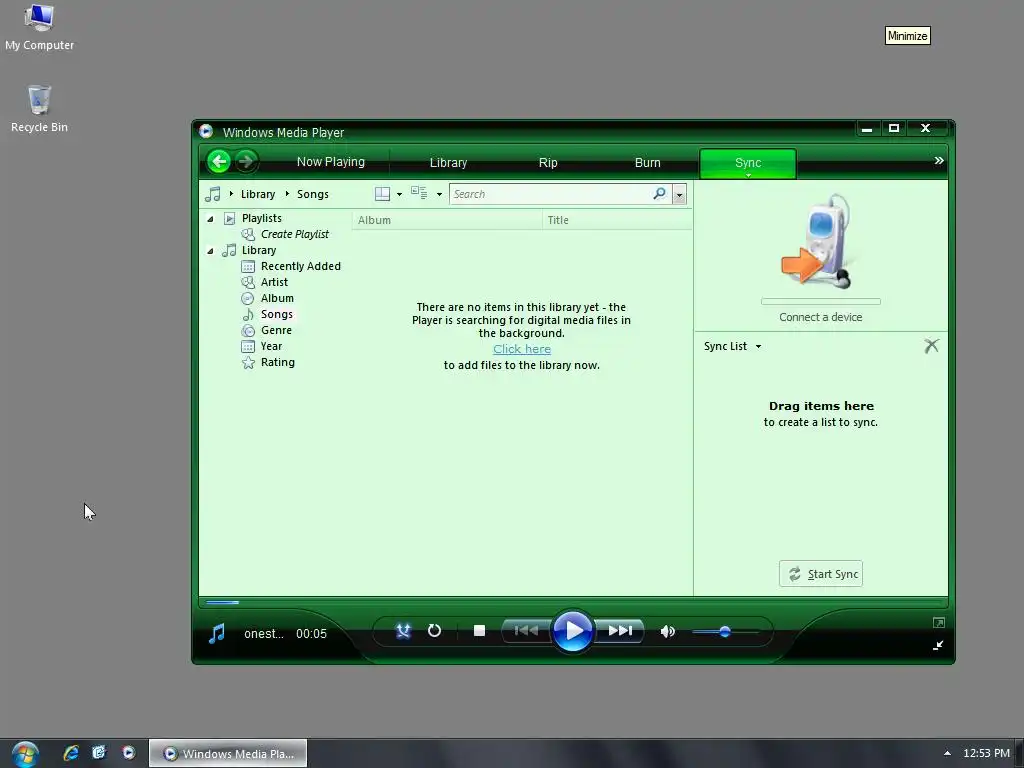Go back with the green arrow
Viewport: 1024px width, 768px height.
coord(219,161)
